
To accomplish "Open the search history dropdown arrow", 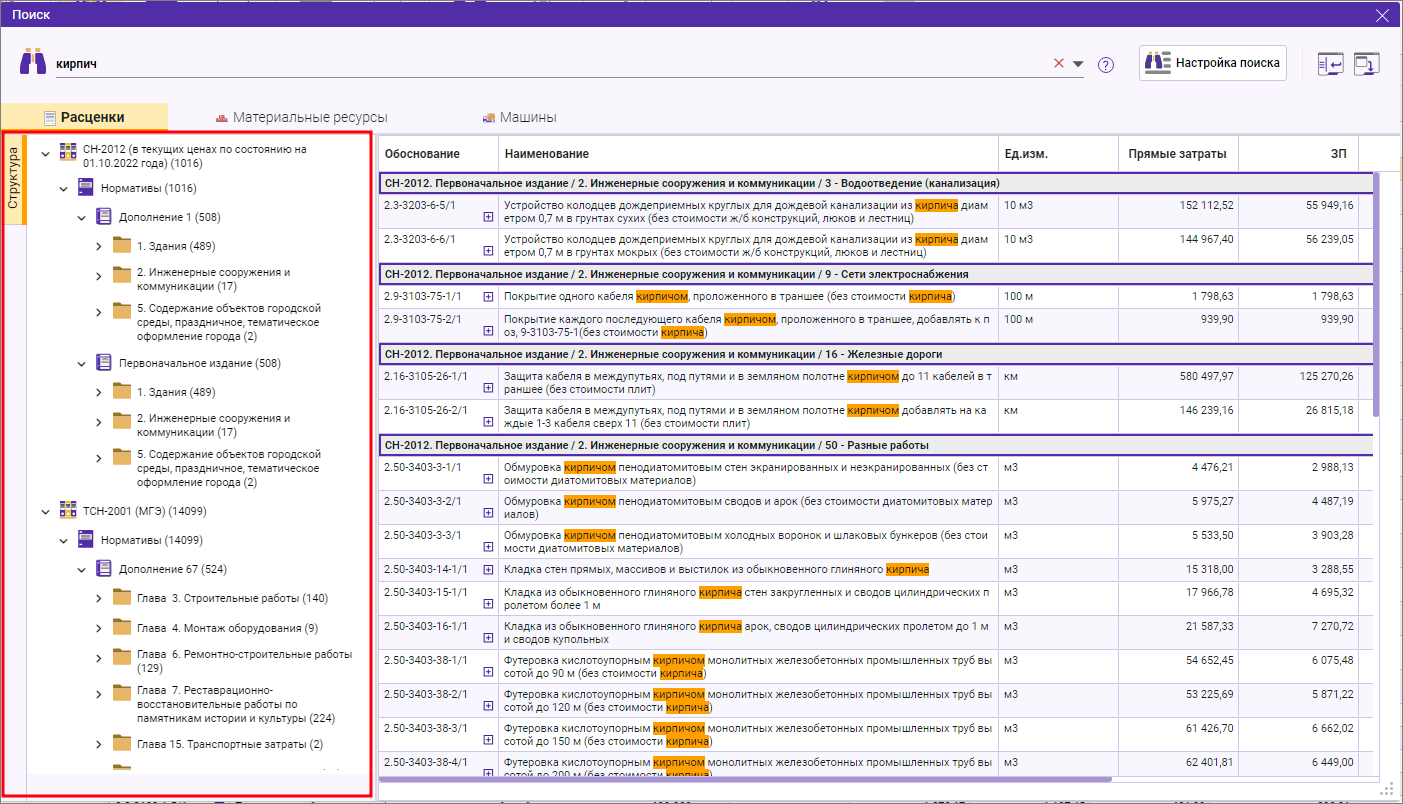I will [1078, 64].
